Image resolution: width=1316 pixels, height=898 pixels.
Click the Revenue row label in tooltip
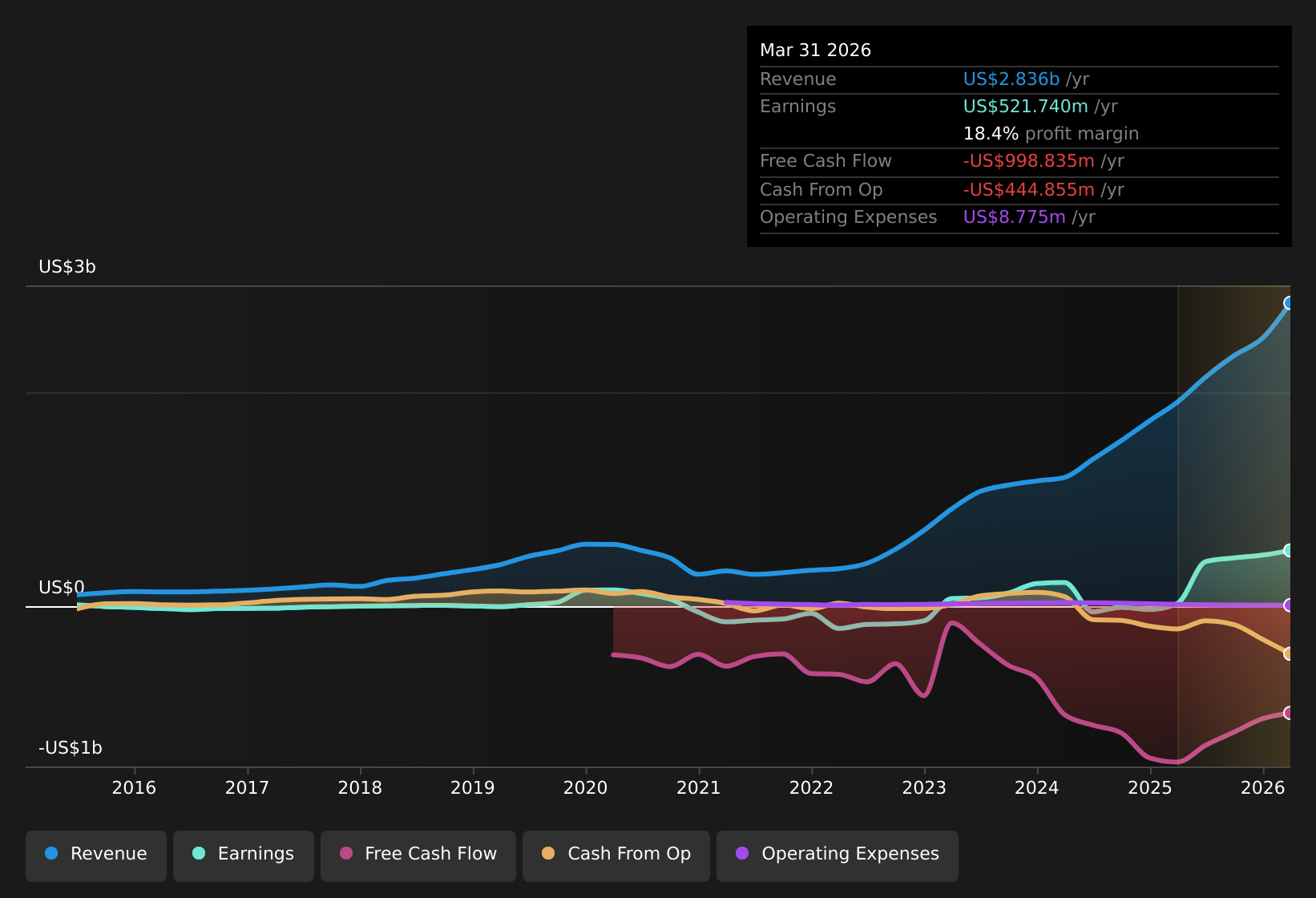[x=798, y=79]
